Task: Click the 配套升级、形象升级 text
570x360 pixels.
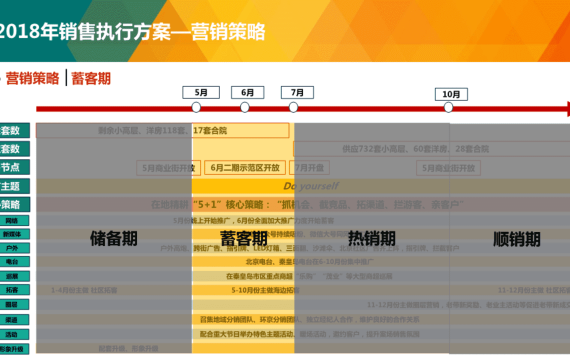Action: tap(128, 349)
